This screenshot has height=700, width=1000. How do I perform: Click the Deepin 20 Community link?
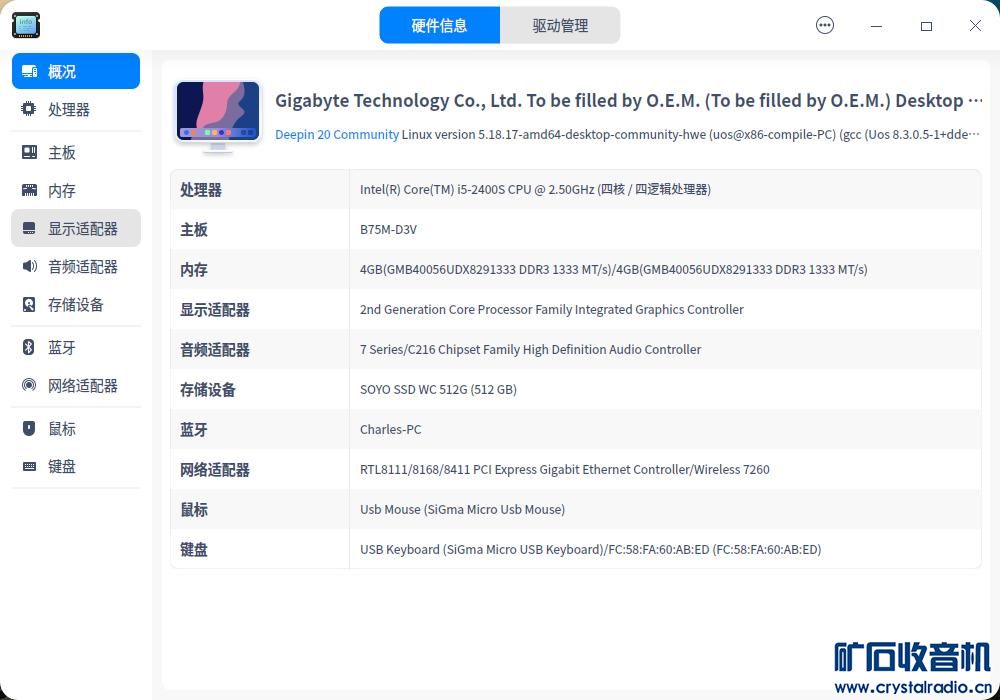pyautogui.click(x=337, y=135)
